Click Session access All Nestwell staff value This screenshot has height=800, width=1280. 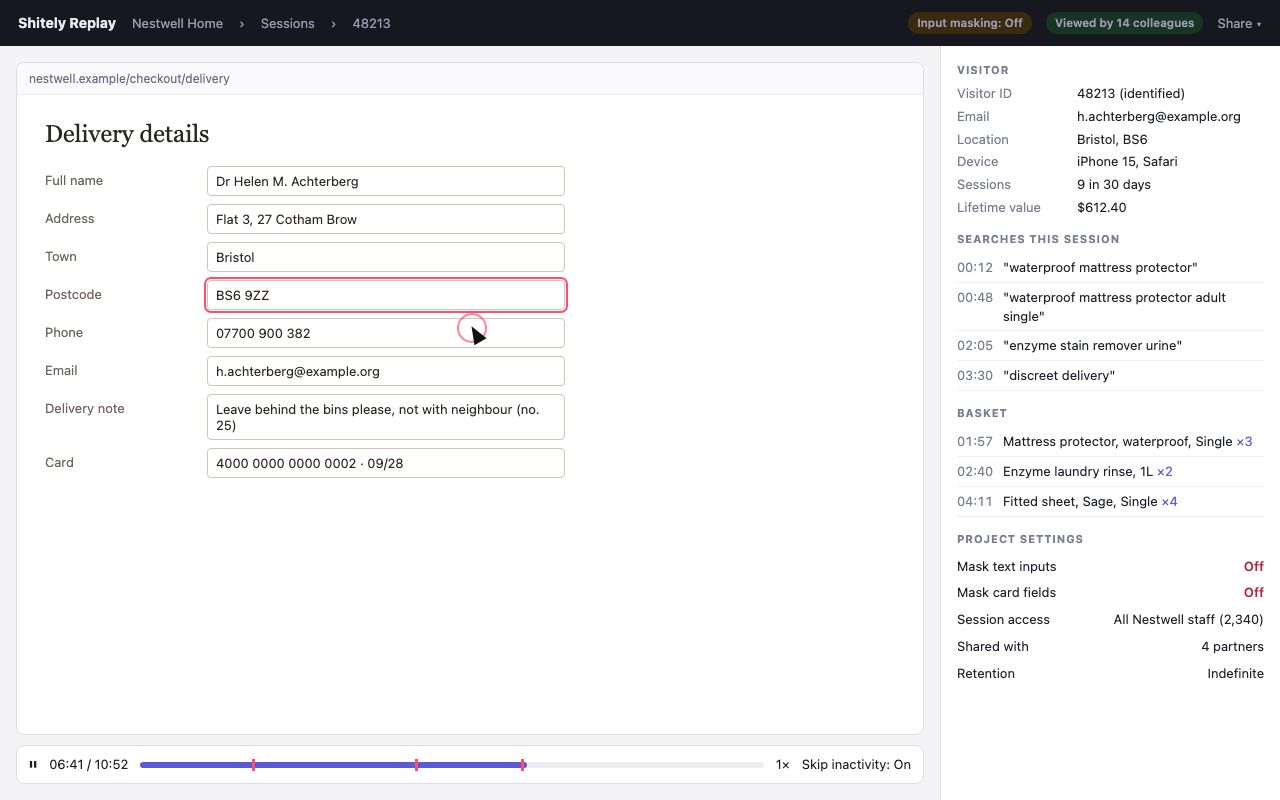point(1188,619)
